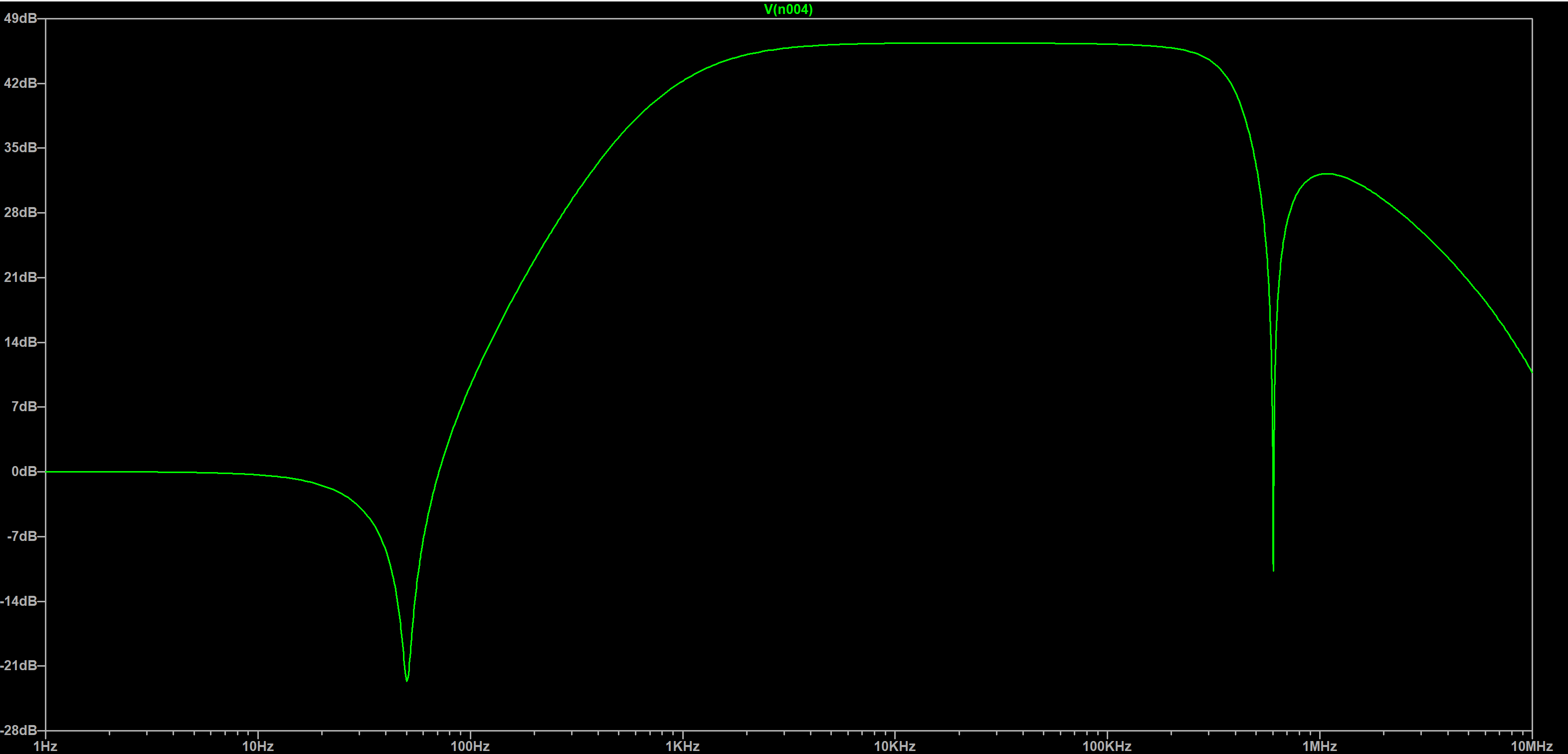Click the 28dB vertical axis label
This screenshot has width=1568, height=754.
click(x=19, y=213)
